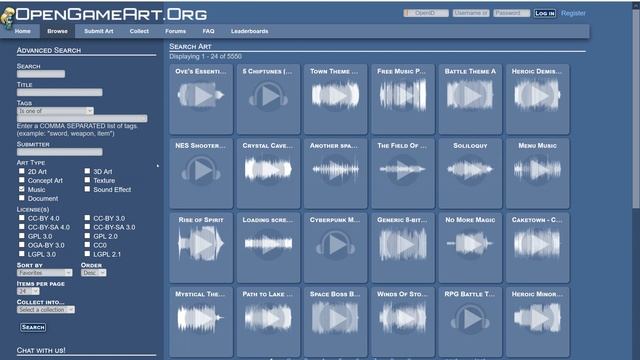This screenshot has width=640, height=360.
Task: Play the NES Shooter track preview
Action: tap(201, 170)
